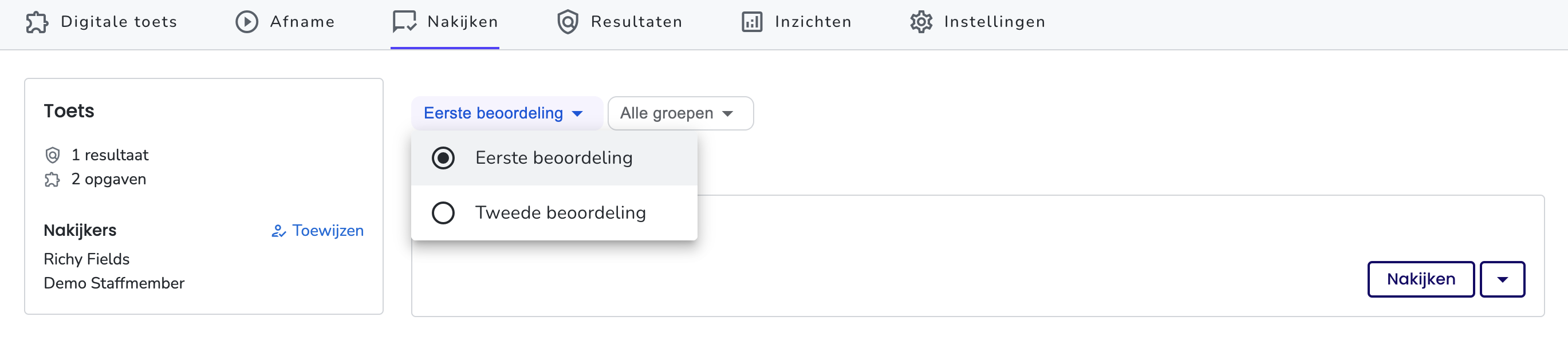Viewport: 1568px width, 340px height.
Task: Click the person-check icon beside Toewijzen
Action: (279, 231)
